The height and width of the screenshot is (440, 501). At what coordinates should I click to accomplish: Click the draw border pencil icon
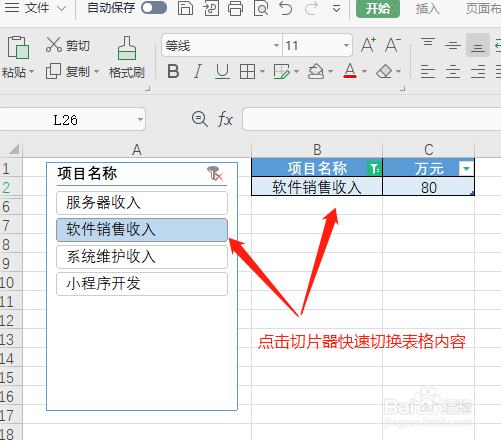click(x=282, y=71)
